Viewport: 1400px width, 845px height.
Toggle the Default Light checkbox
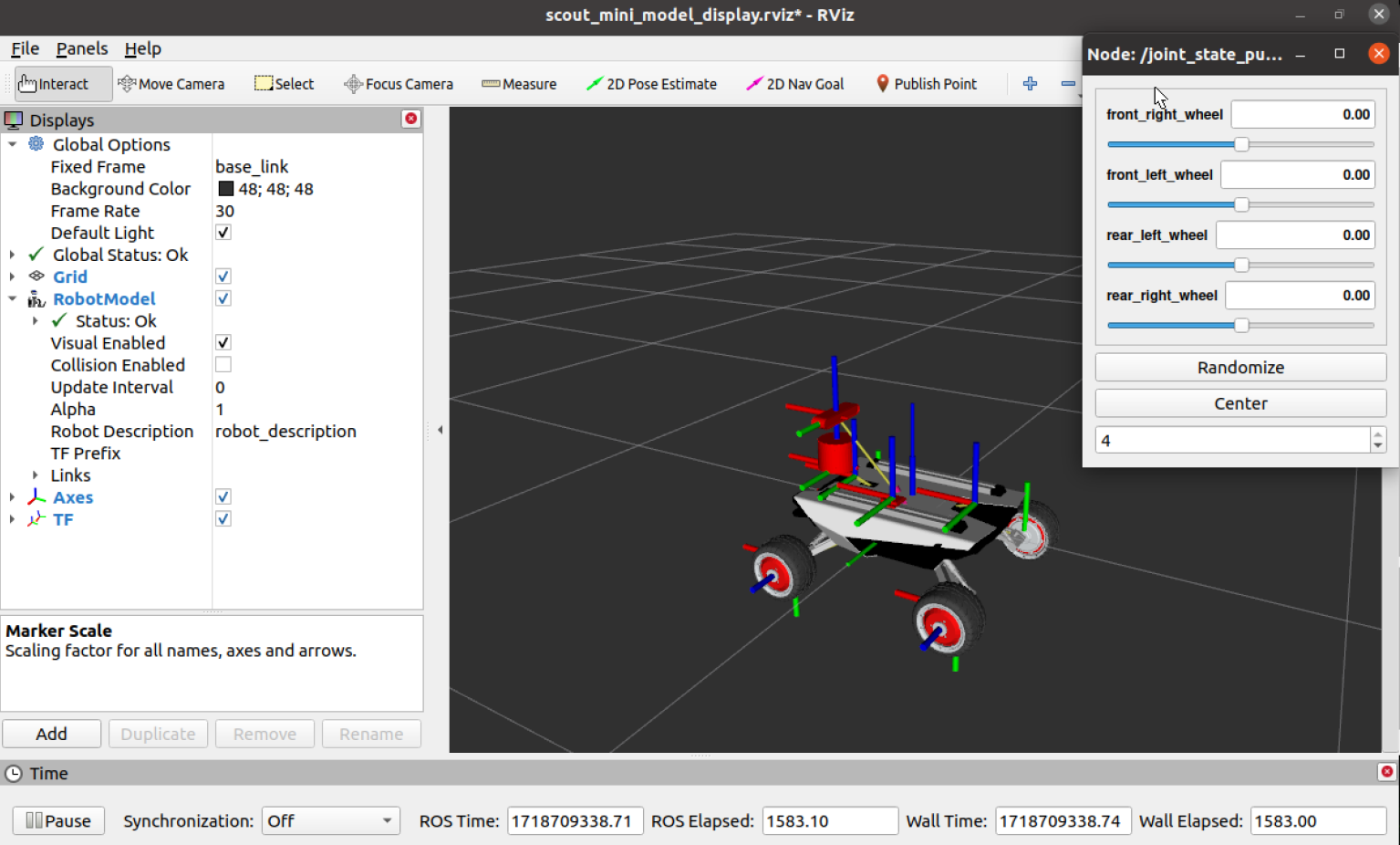tap(223, 232)
